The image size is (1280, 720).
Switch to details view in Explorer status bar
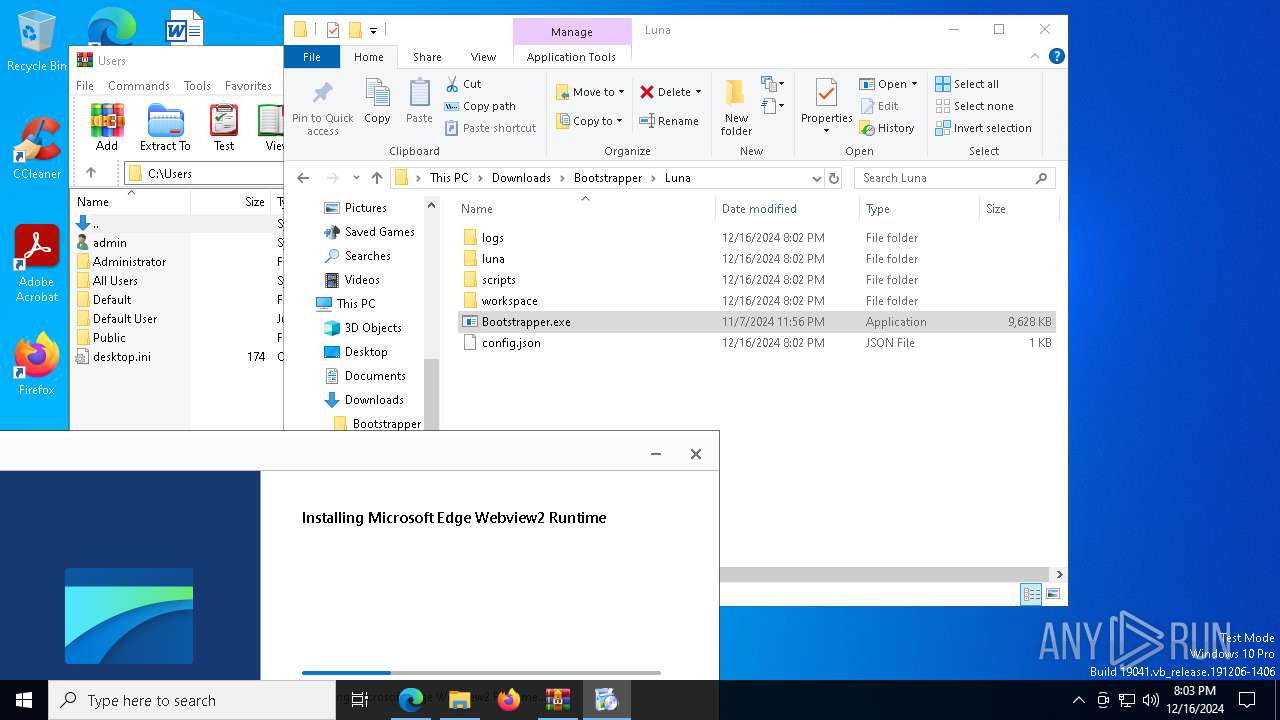[x=1031, y=594]
